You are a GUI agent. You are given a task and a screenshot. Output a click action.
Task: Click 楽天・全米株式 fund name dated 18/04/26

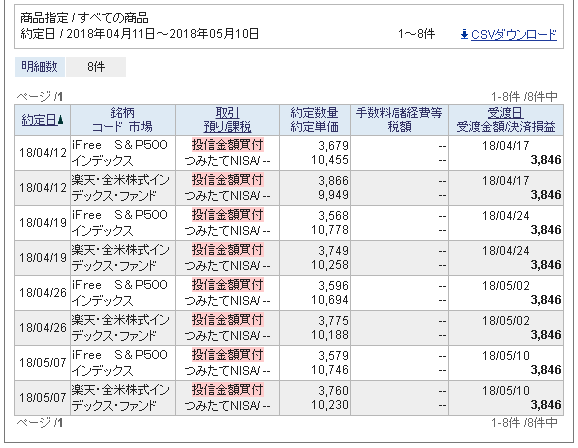(x=121, y=328)
